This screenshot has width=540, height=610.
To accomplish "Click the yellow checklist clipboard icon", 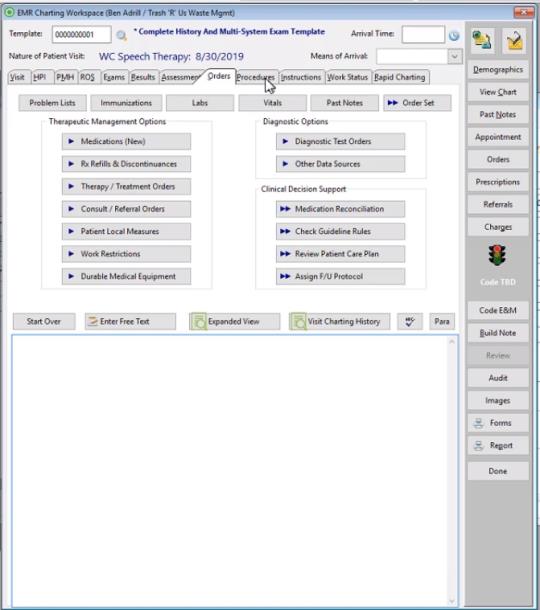I will 514,40.
